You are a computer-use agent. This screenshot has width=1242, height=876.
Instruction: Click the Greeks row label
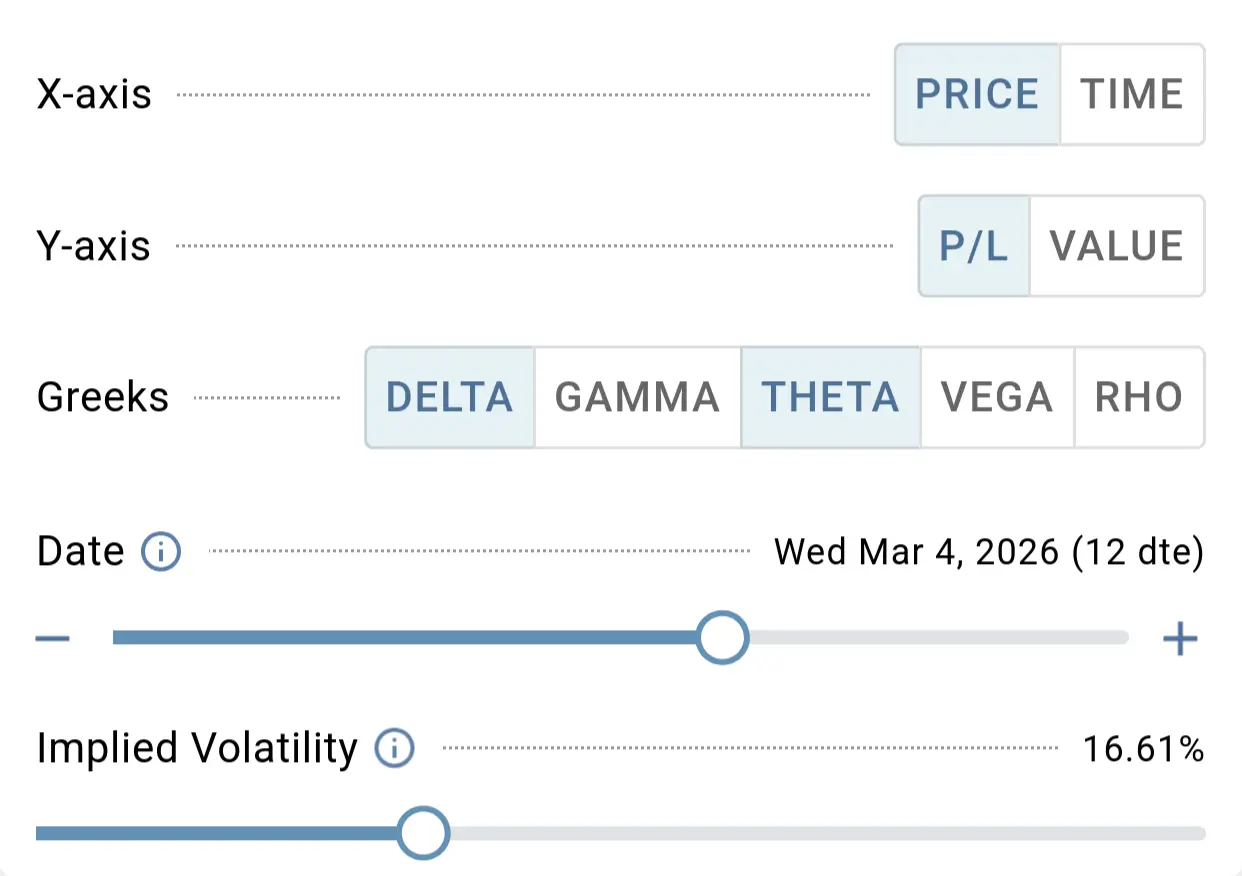coord(102,397)
